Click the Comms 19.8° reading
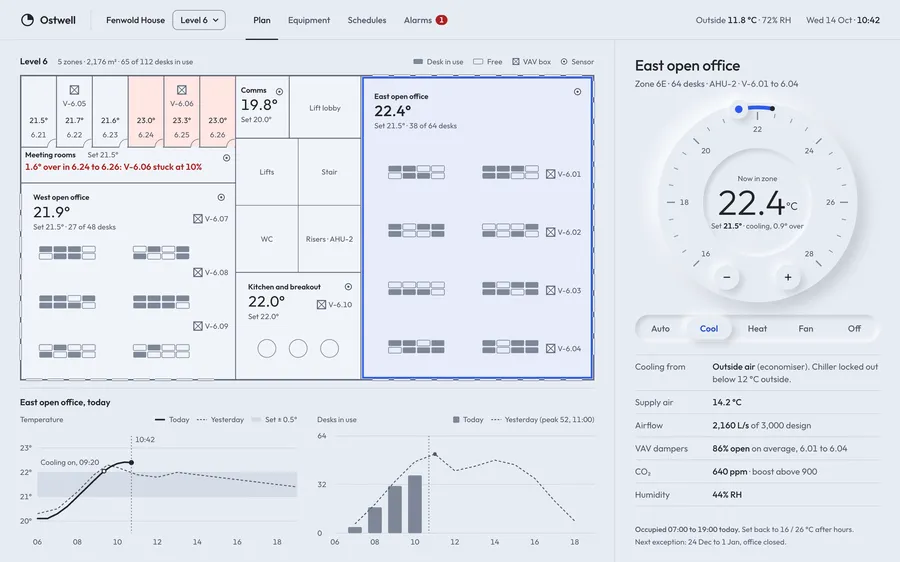 259,105
